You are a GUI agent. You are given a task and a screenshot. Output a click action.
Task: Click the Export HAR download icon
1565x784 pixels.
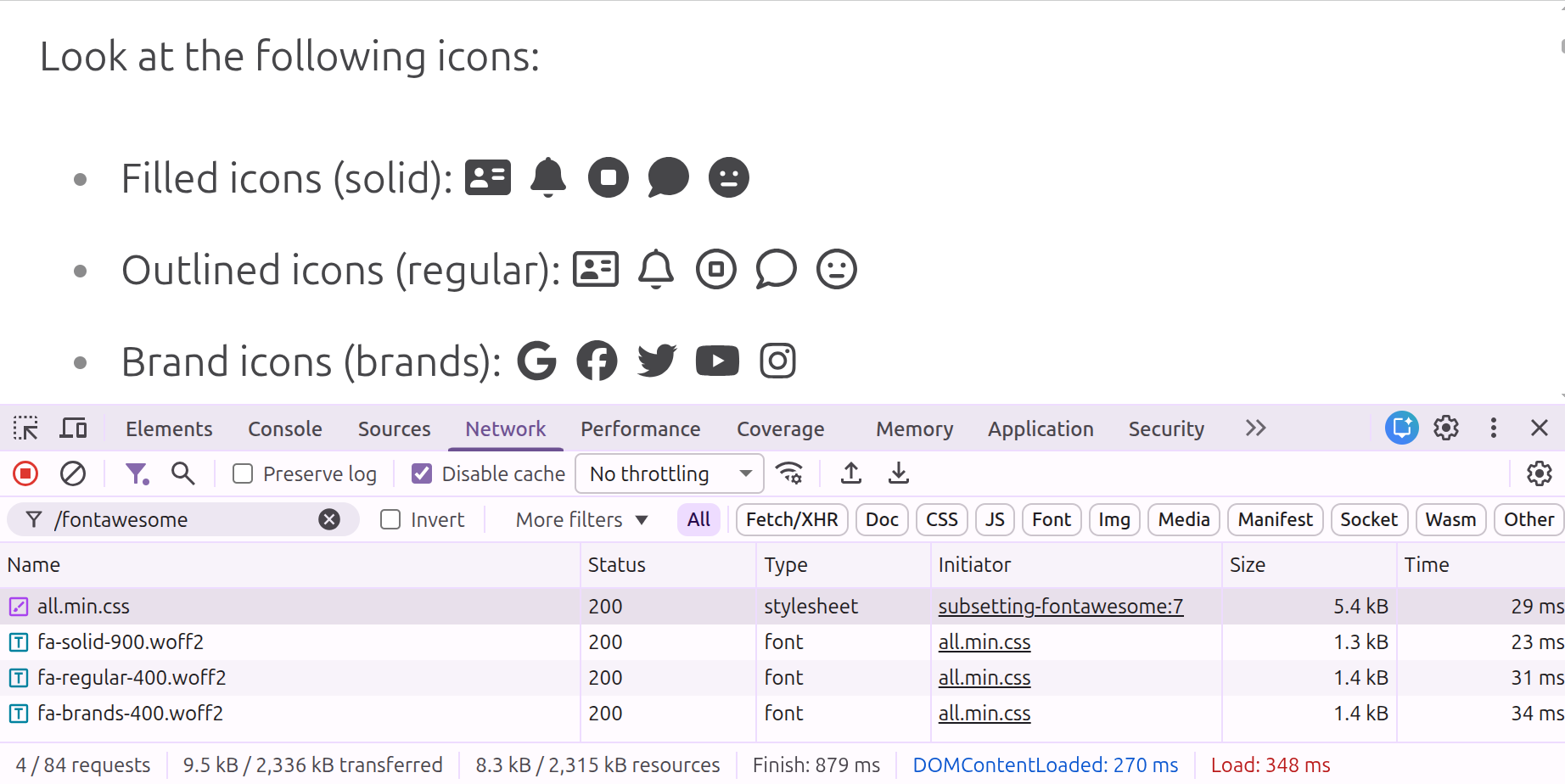click(898, 473)
